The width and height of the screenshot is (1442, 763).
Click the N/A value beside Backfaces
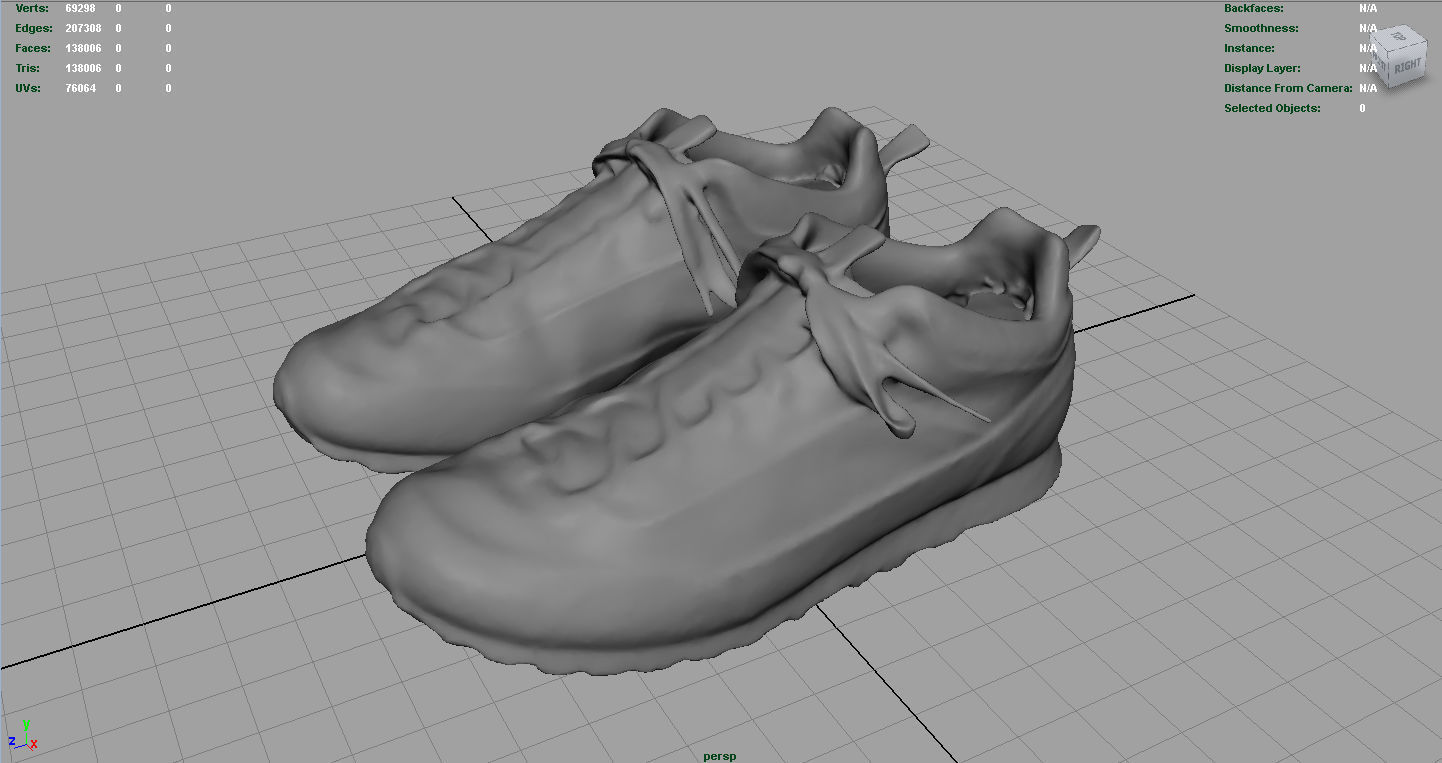pos(1368,8)
